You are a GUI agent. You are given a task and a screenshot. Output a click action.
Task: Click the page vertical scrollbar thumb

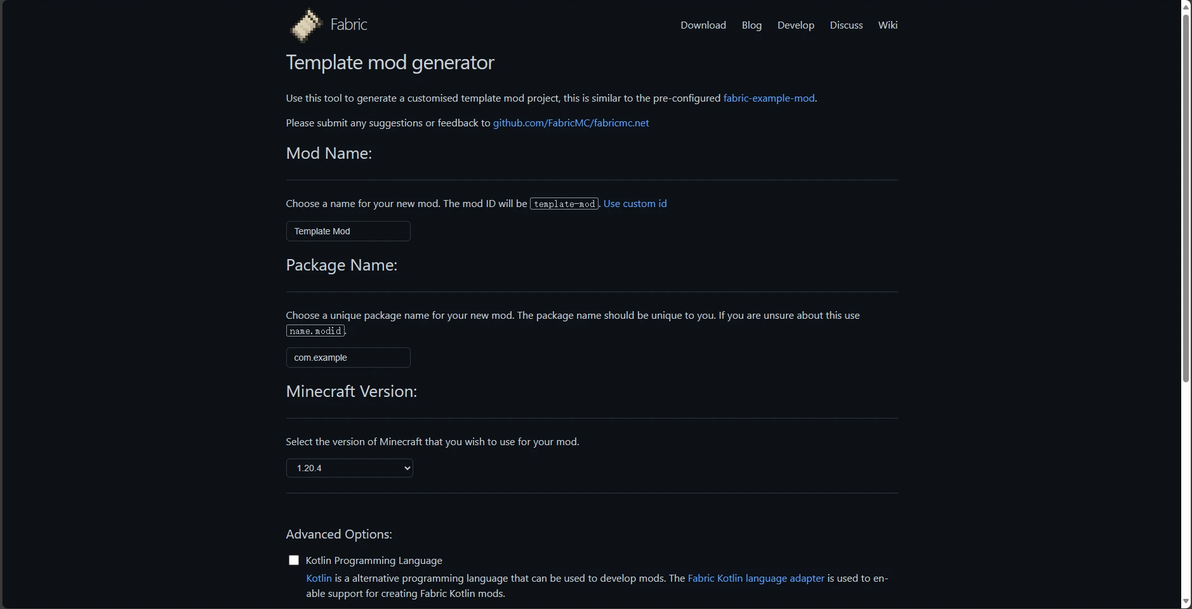coord(1186,200)
